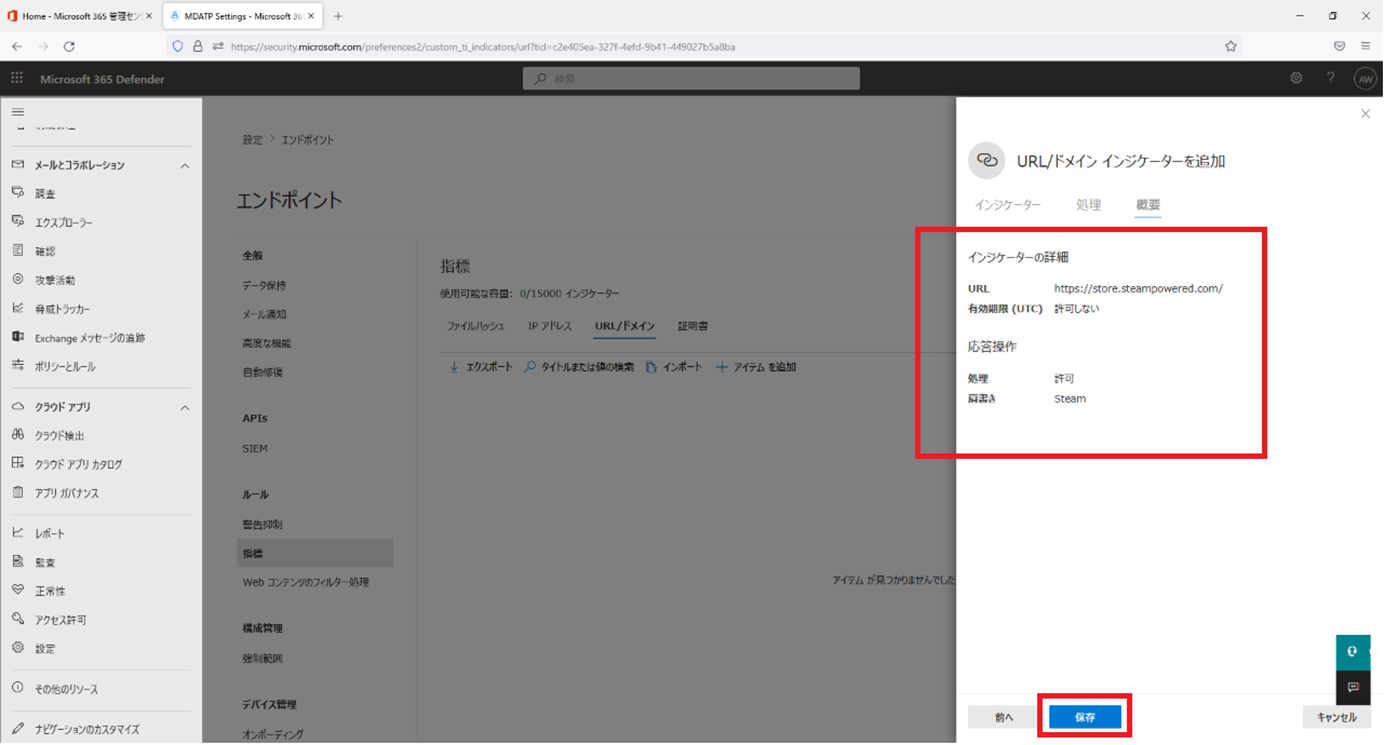
Task: Focus the 検索 box in the header
Action: (x=691, y=78)
